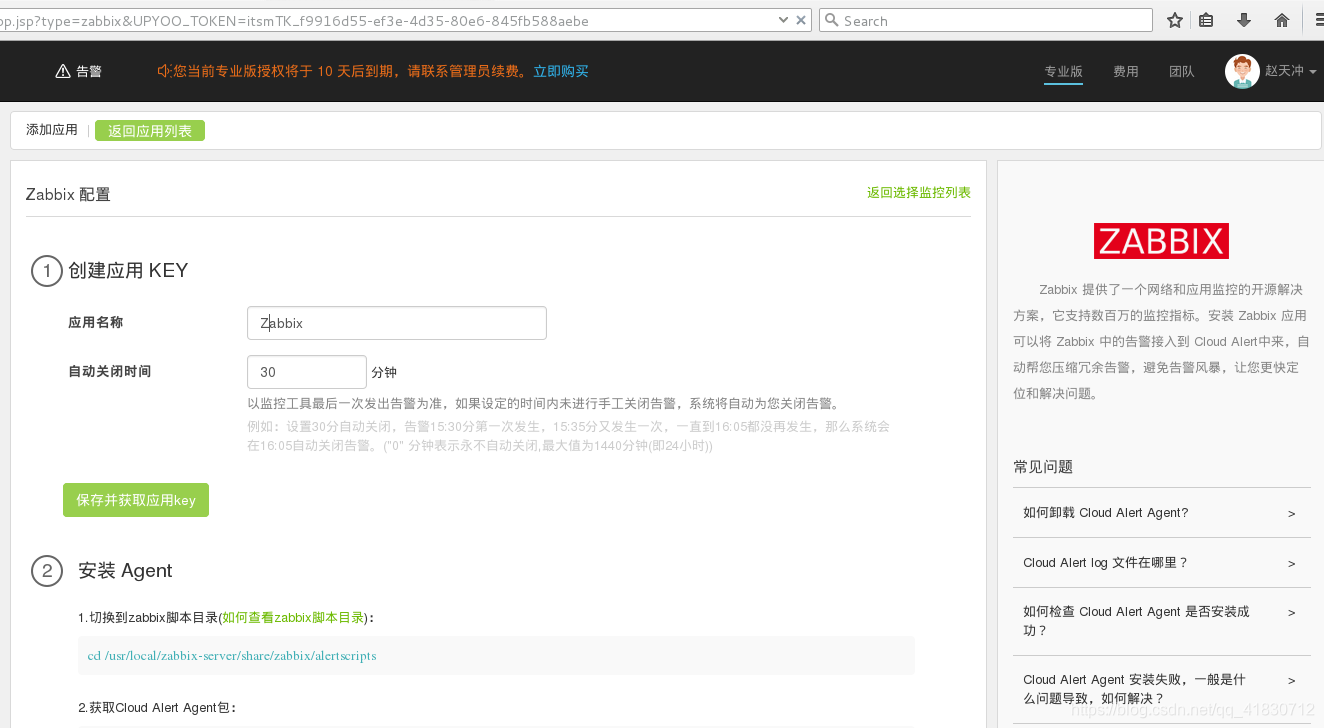Screen dimensions: 1324x728
Task: Edit the 自动关闭时间 field with 30
Action: click(x=307, y=372)
